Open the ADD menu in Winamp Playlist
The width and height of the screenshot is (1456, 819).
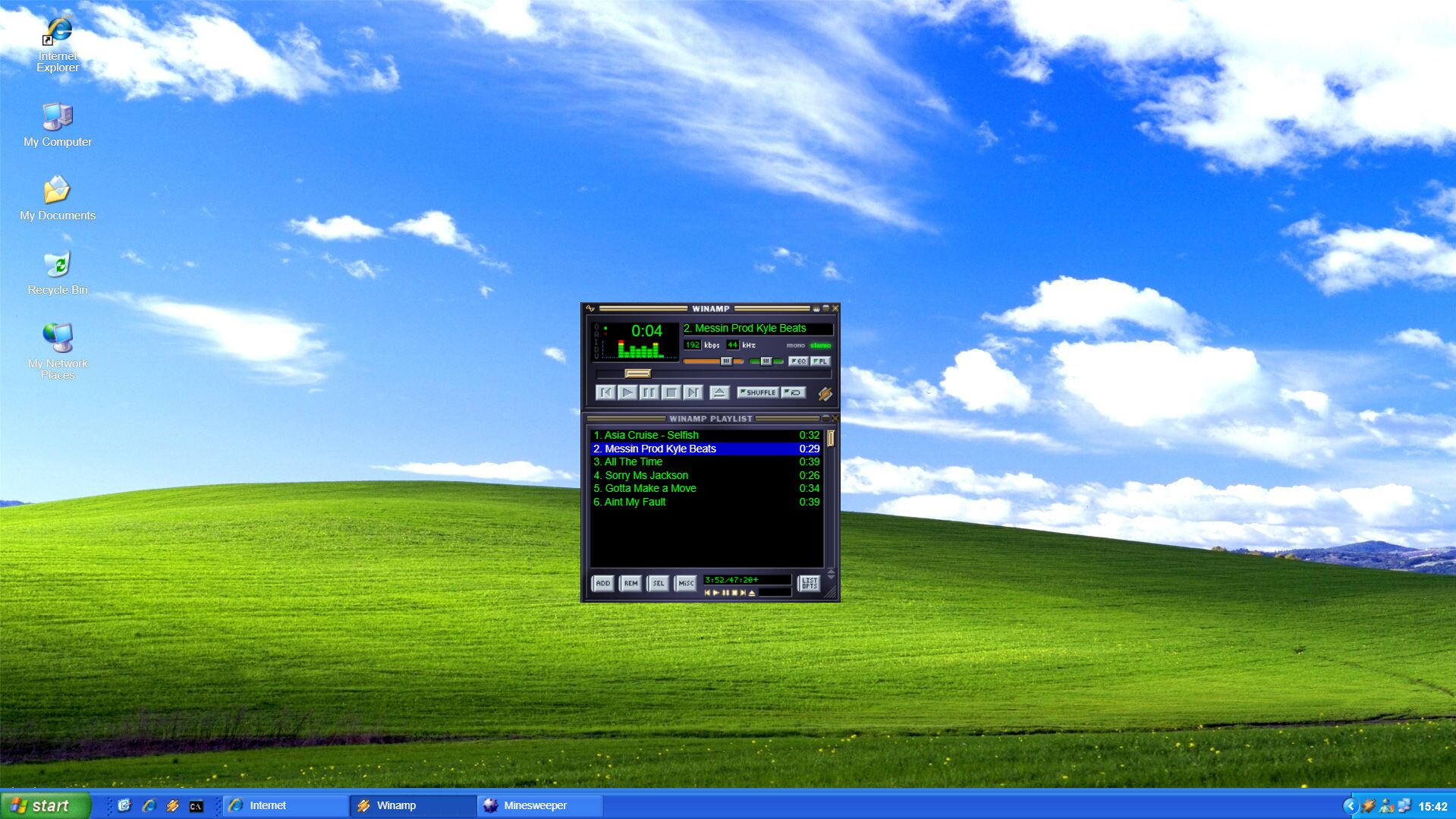pos(603,584)
